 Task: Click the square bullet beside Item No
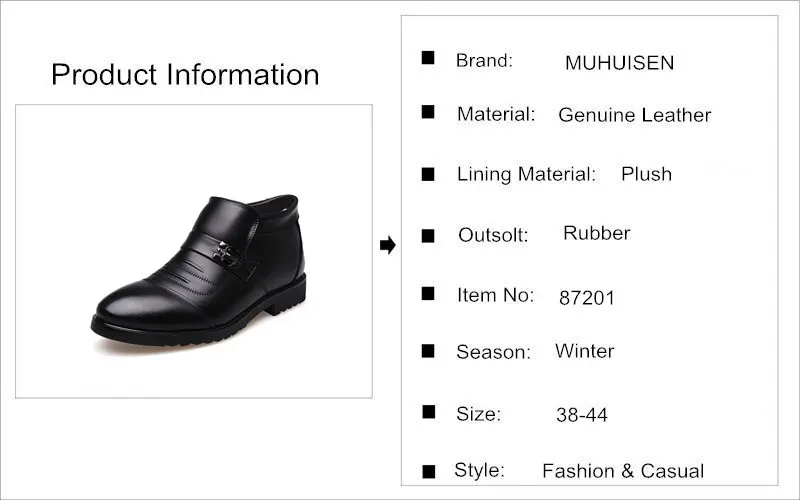tap(428, 293)
